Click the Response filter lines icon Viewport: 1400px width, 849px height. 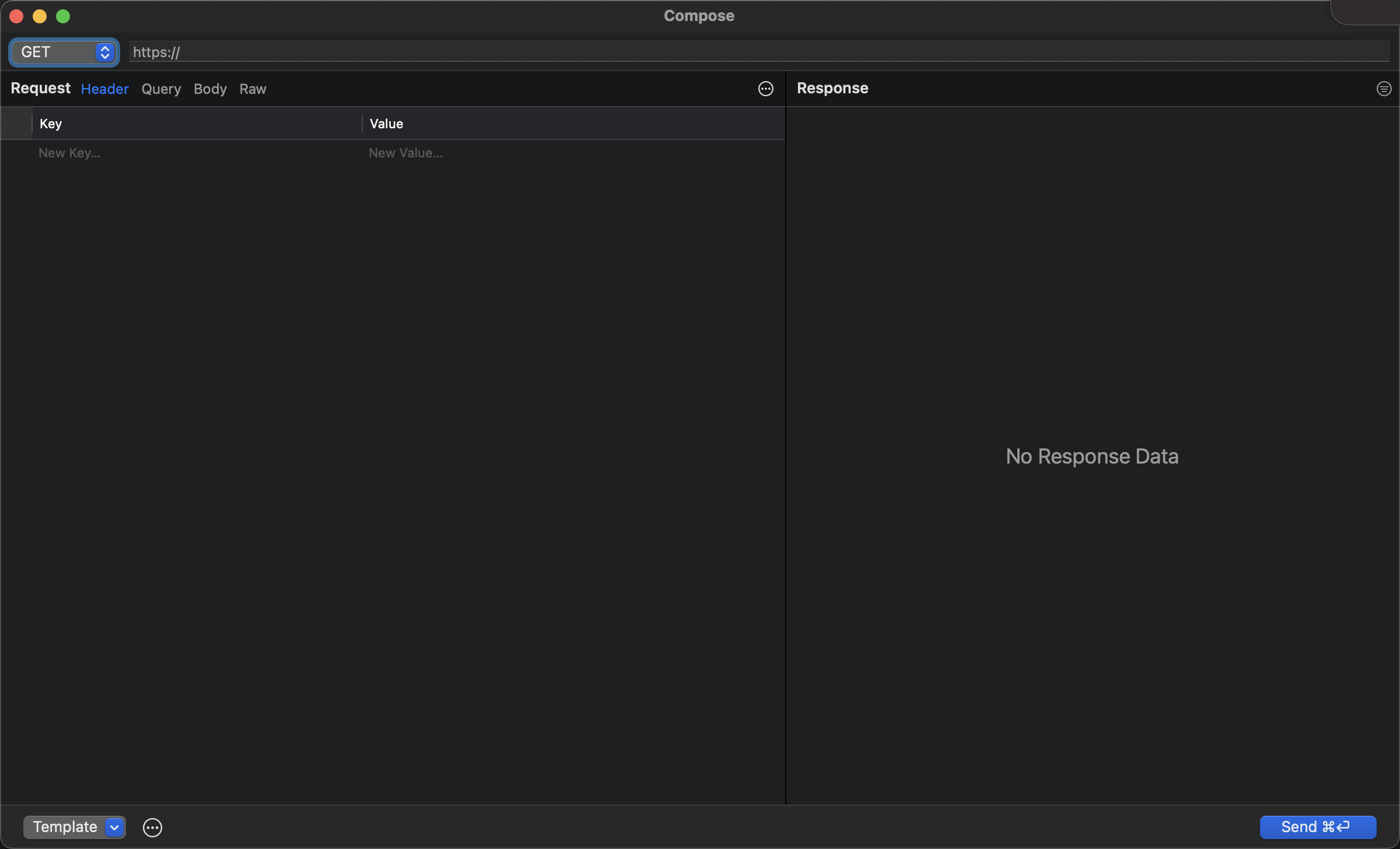1384,89
